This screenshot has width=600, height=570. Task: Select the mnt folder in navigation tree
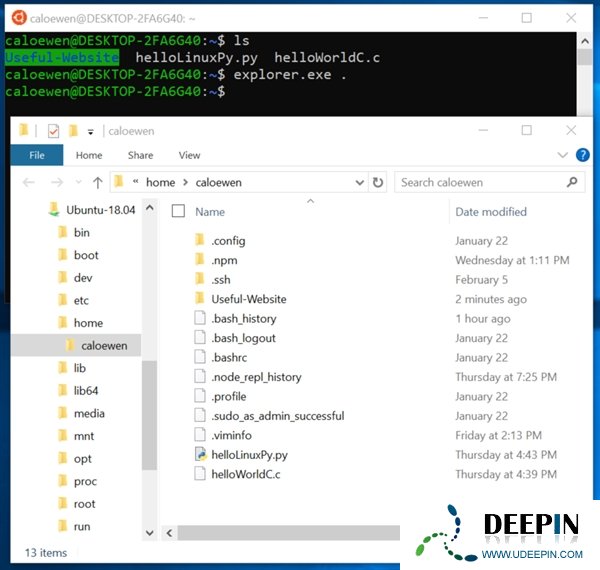(x=84, y=436)
